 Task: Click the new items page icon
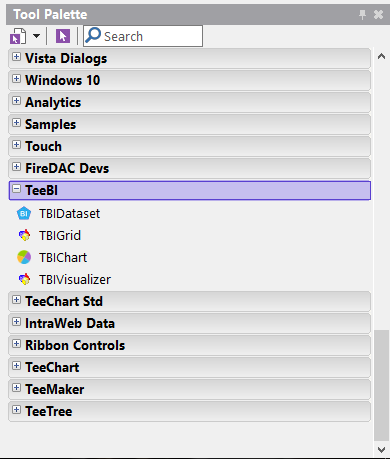coord(18,36)
